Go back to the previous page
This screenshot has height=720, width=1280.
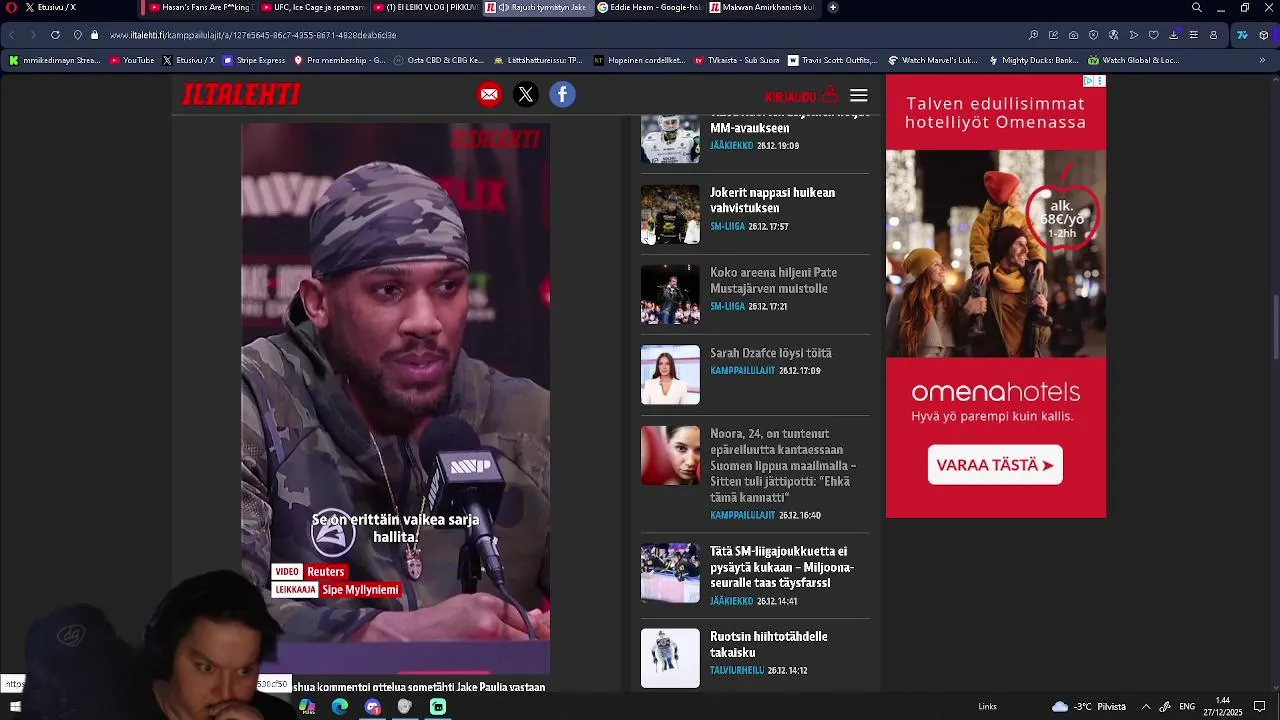pos(12,35)
